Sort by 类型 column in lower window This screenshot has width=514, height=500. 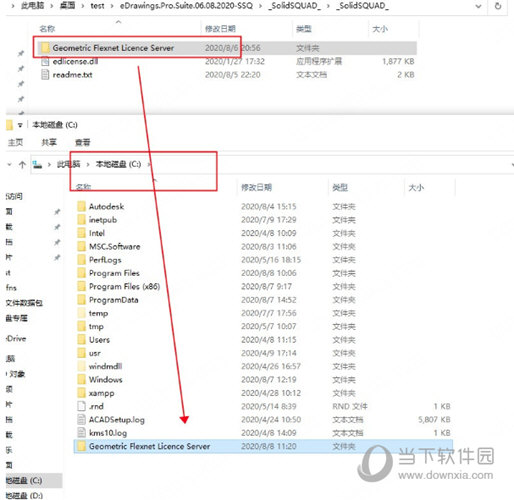340,188
